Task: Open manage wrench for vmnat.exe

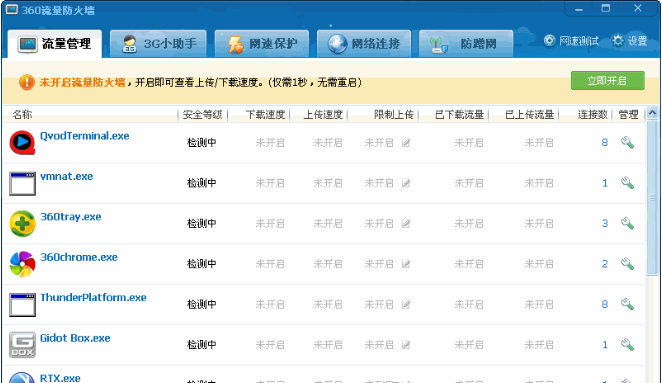Action: 627,183
